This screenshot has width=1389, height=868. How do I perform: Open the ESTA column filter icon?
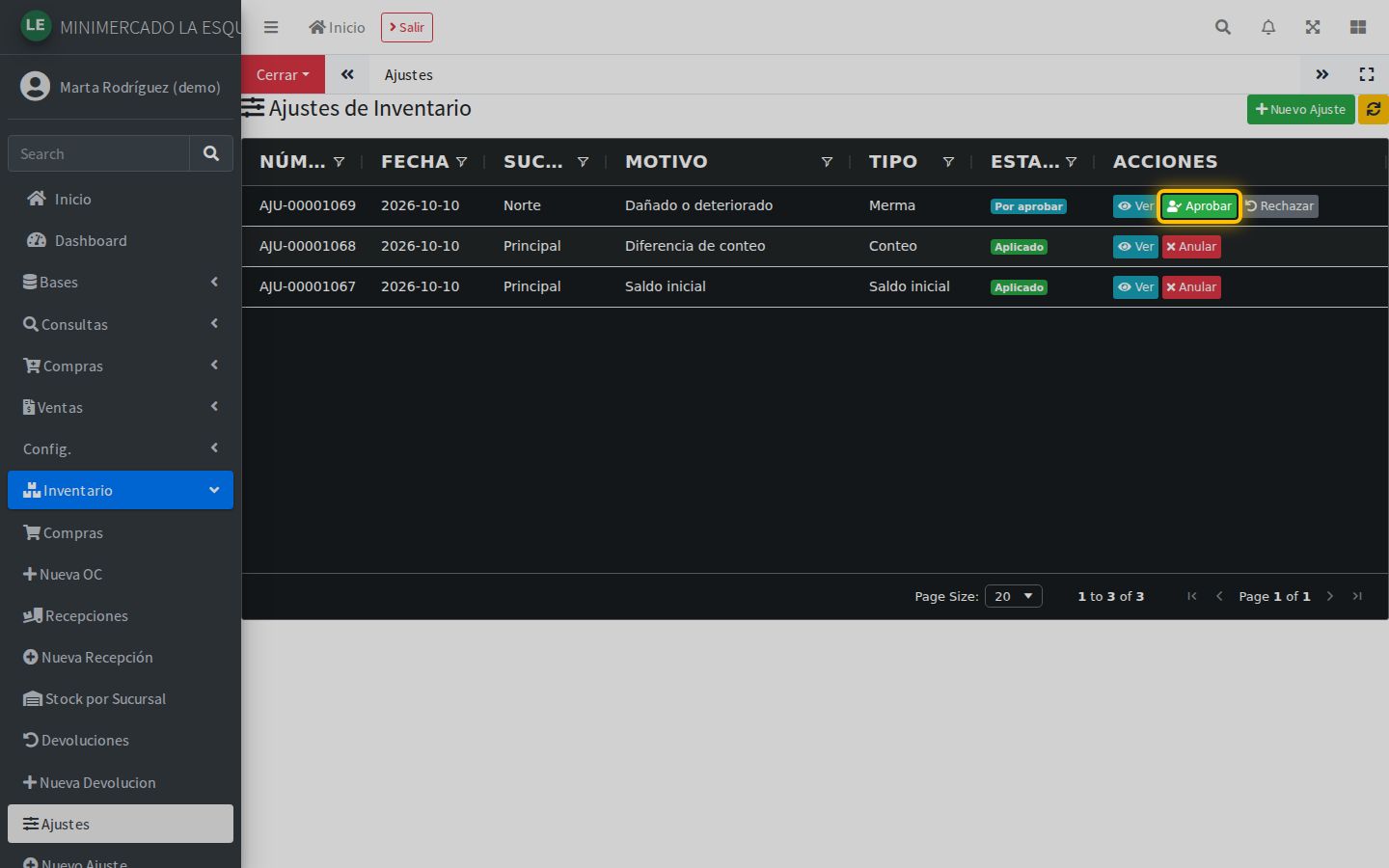coord(1071,162)
